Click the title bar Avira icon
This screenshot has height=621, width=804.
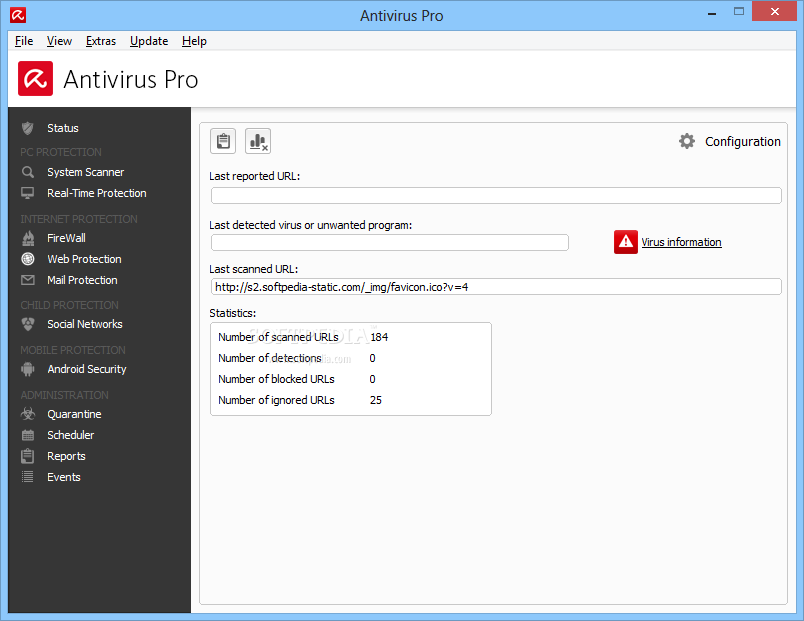18,15
